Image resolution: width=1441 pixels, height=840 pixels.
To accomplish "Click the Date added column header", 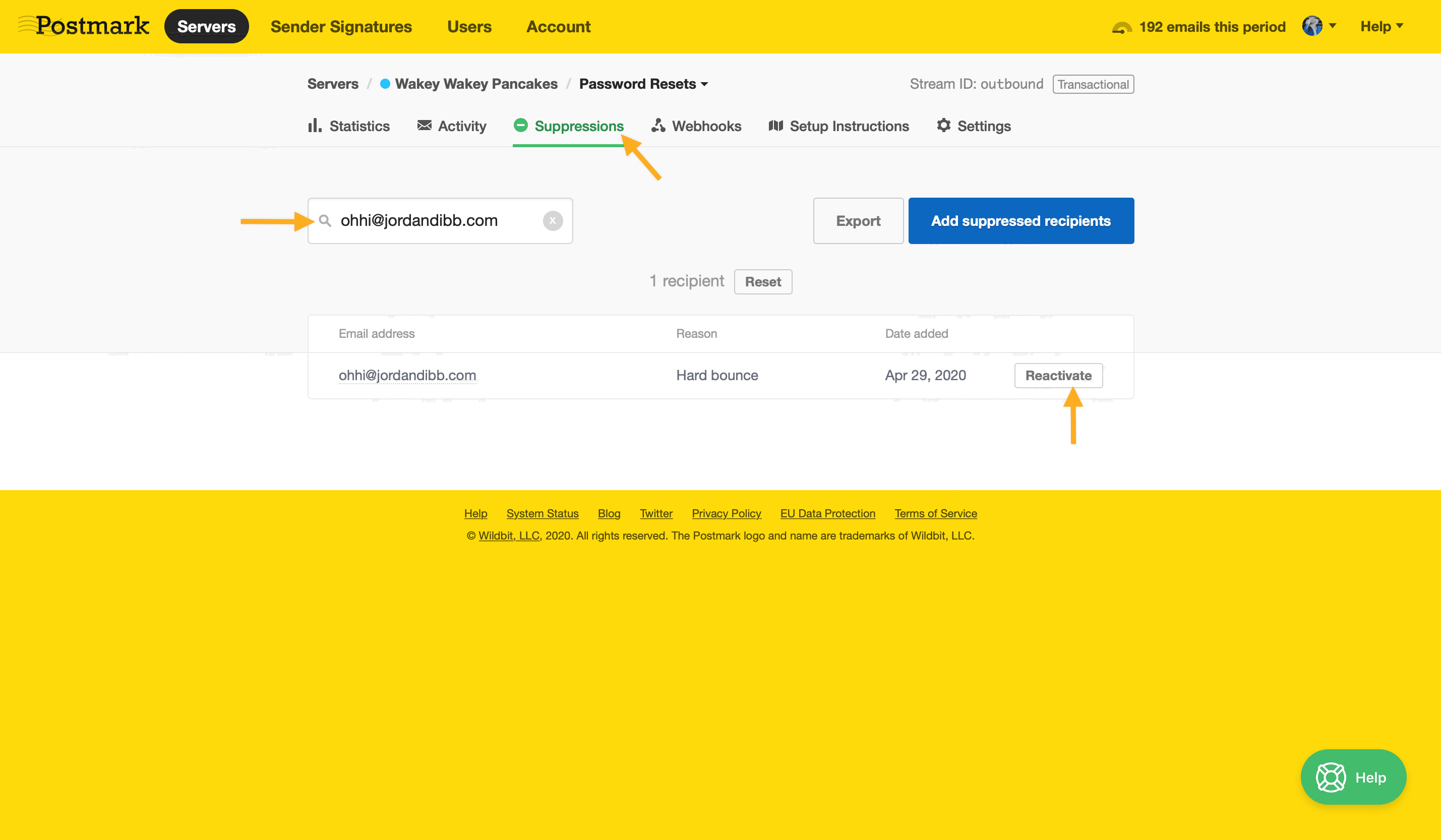I will pyautogui.click(x=916, y=333).
